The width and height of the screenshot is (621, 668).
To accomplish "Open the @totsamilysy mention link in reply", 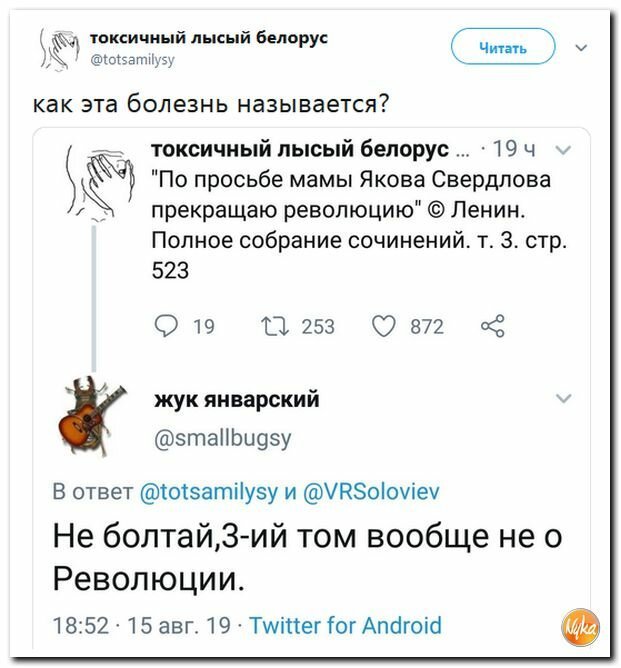I will tap(209, 492).
